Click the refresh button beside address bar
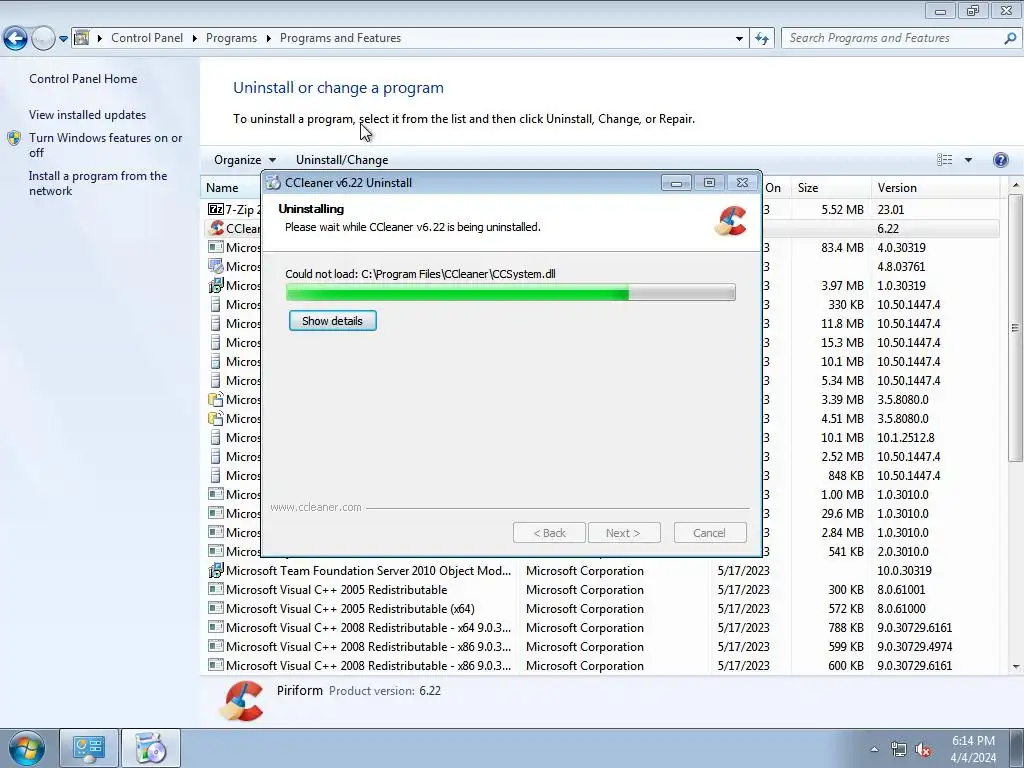Viewport: 1024px width, 768px height. tap(761, 39)
